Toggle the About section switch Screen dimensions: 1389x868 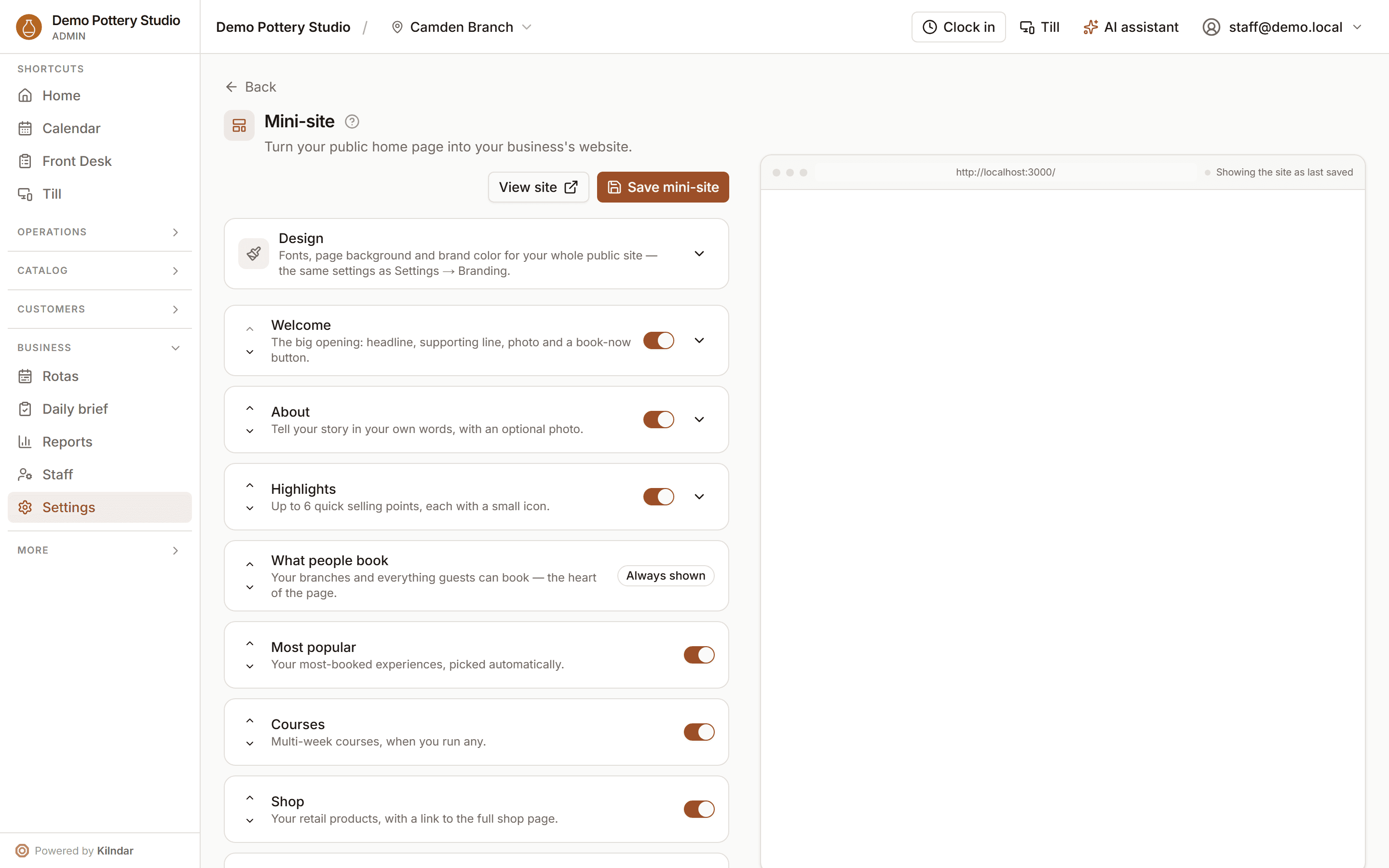[658, 420]
